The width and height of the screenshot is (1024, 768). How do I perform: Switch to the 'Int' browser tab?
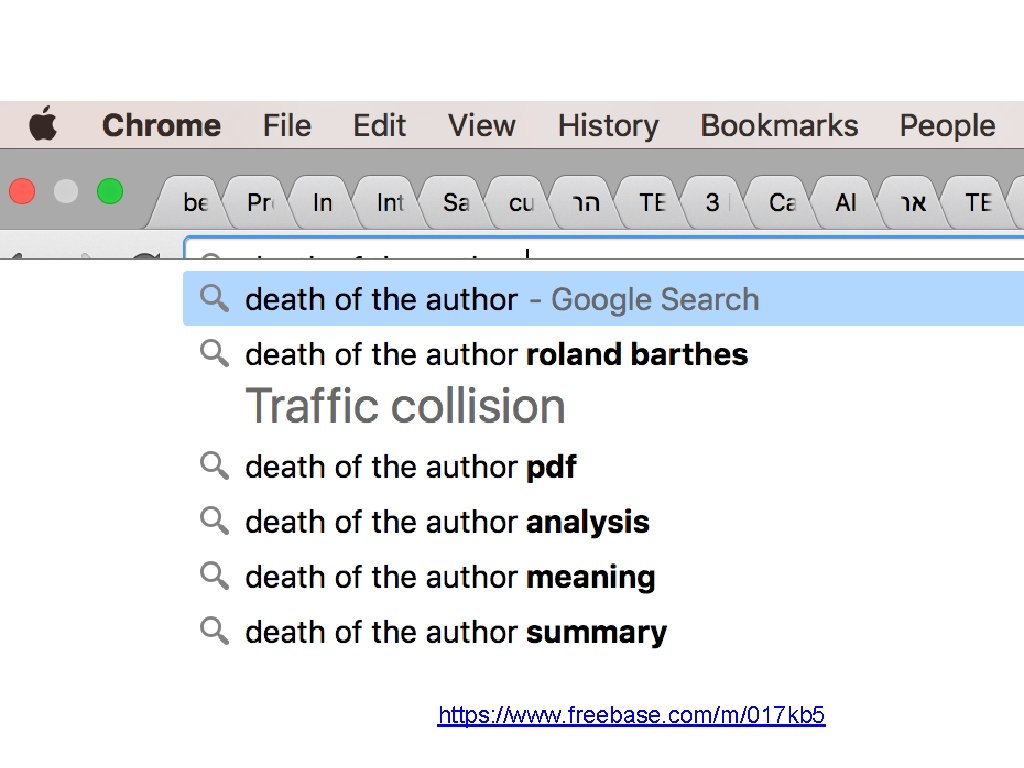click(x=390, y=203)
